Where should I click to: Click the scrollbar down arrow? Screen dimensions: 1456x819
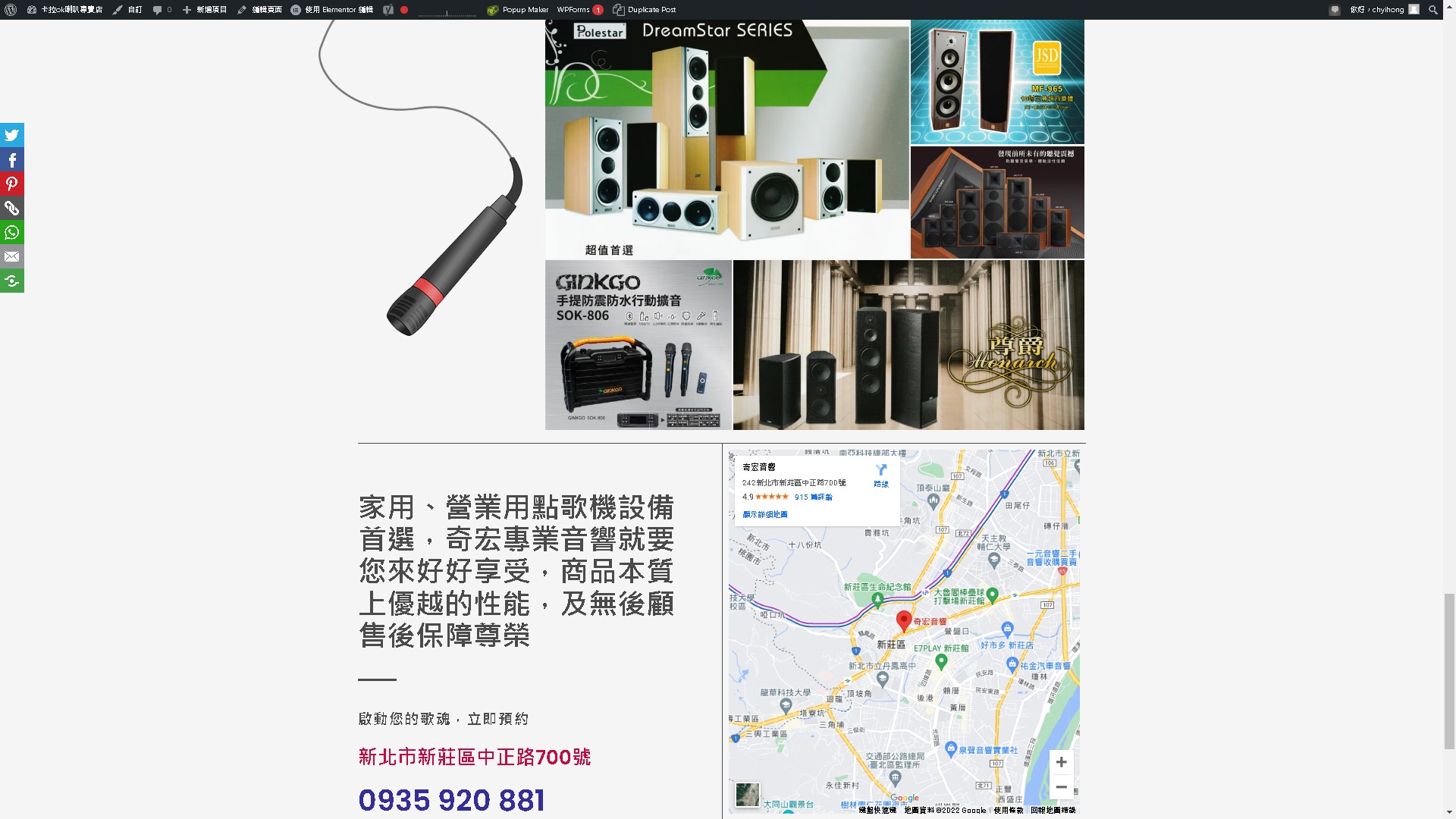pyautogui.click(x=1449, y=813)
